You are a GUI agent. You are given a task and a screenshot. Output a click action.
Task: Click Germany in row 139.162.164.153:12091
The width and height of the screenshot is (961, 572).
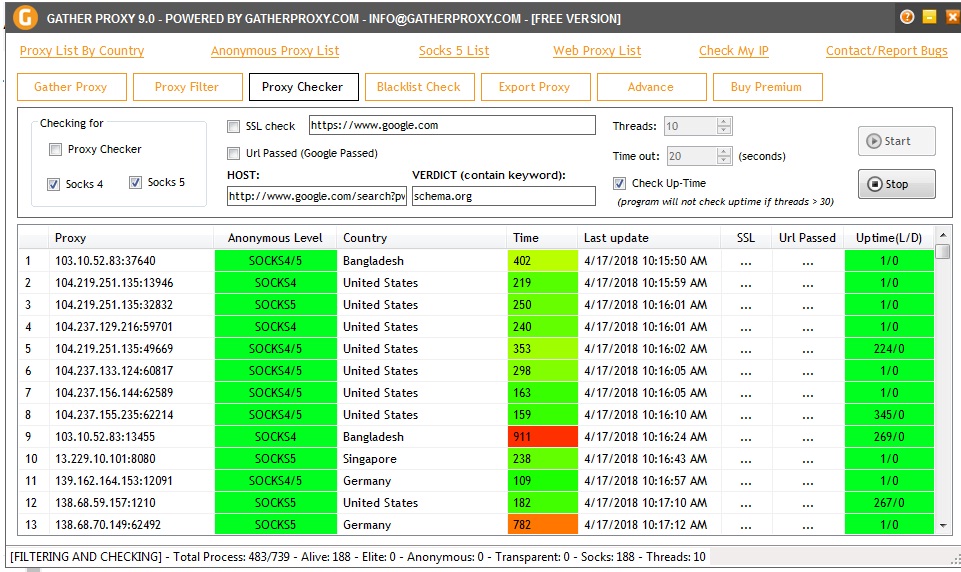coord(367,481)
